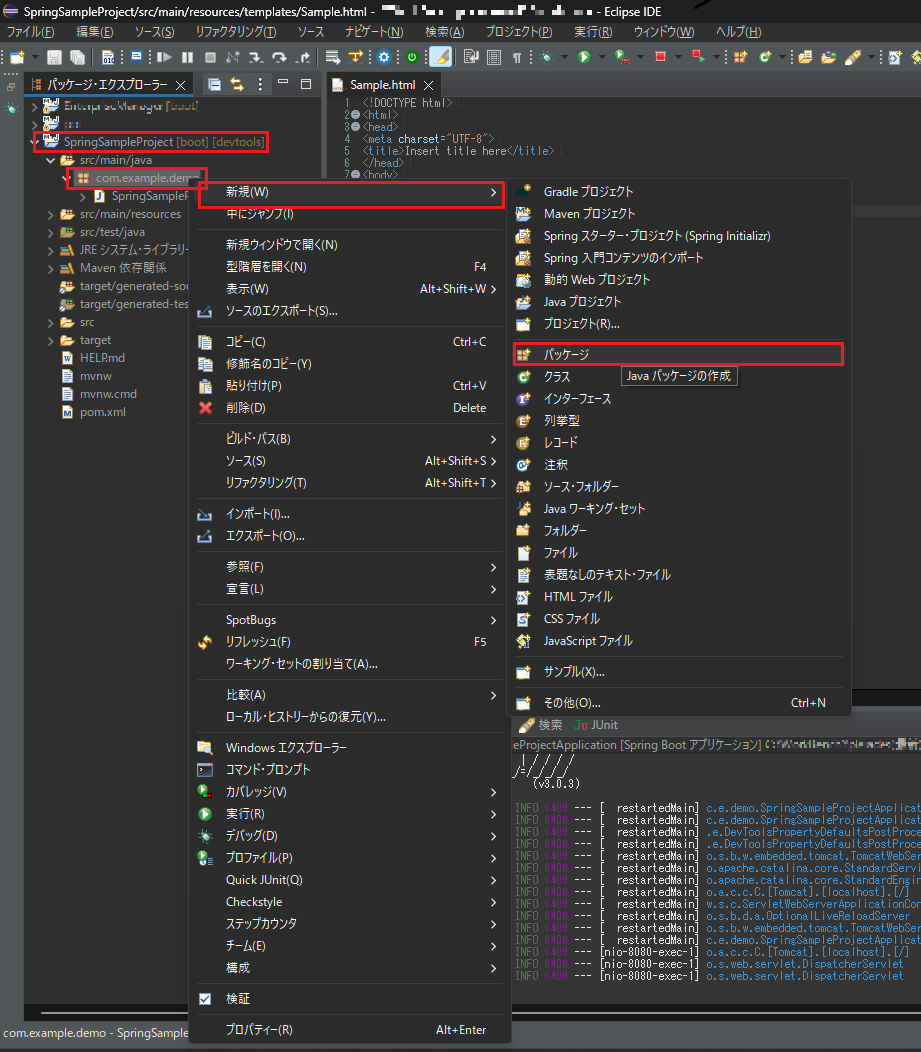Viewport: 921px width, 1052px height.
Task: Collapse the SpringSampleProject tree node
Action: pyautogui.click(x=34, y=142)
